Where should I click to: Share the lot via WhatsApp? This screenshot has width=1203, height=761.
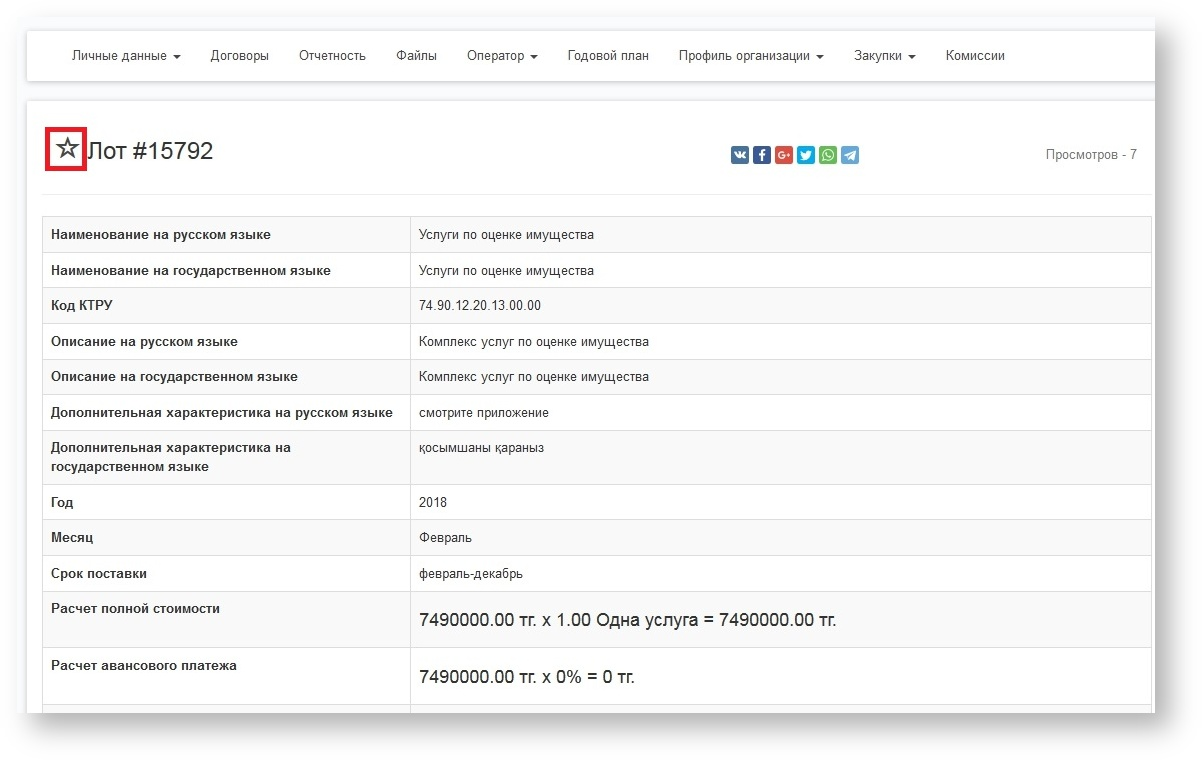click(x=828, y=155)
